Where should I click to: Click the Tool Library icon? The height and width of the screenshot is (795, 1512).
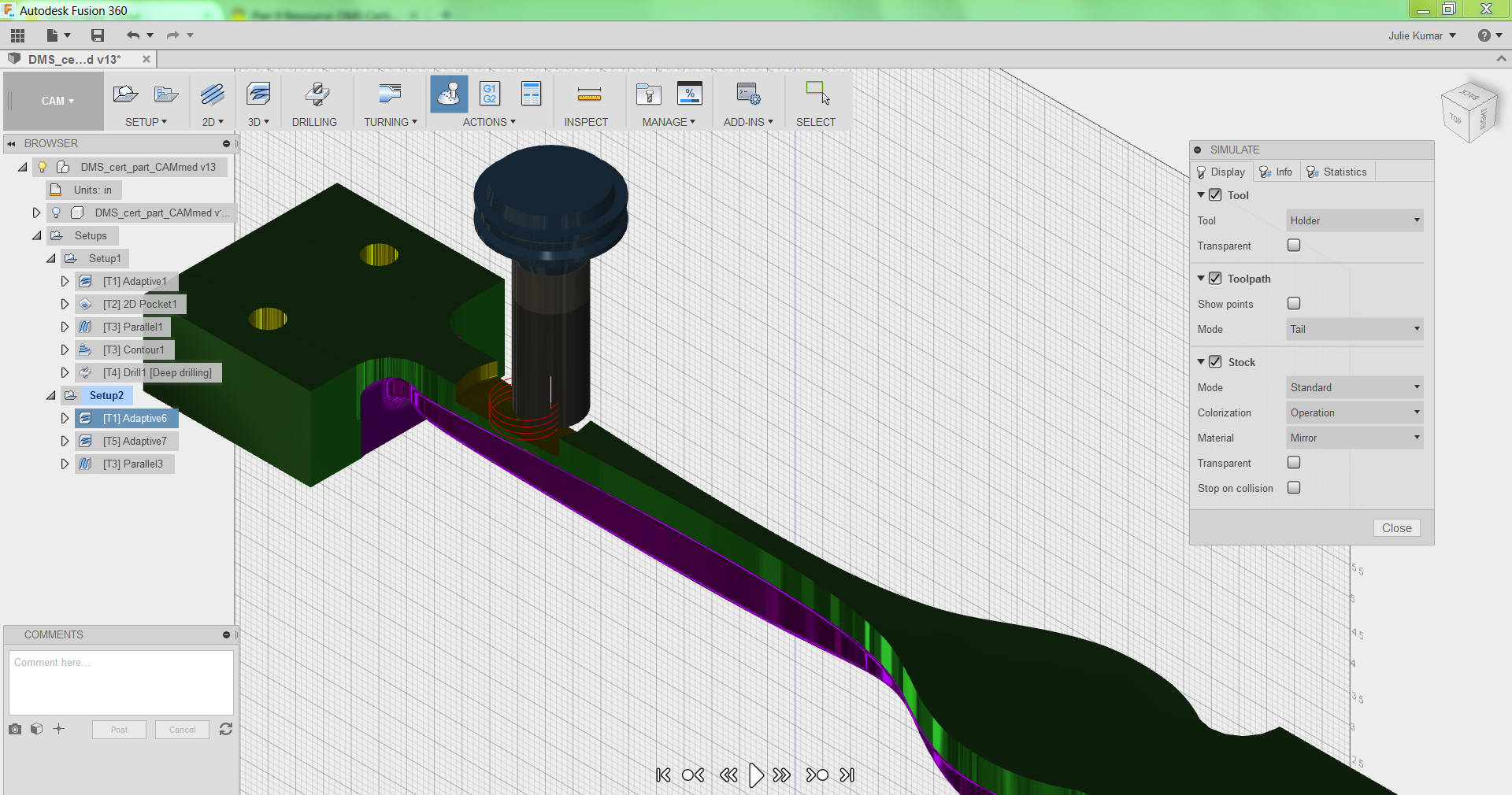click(649, 94)
